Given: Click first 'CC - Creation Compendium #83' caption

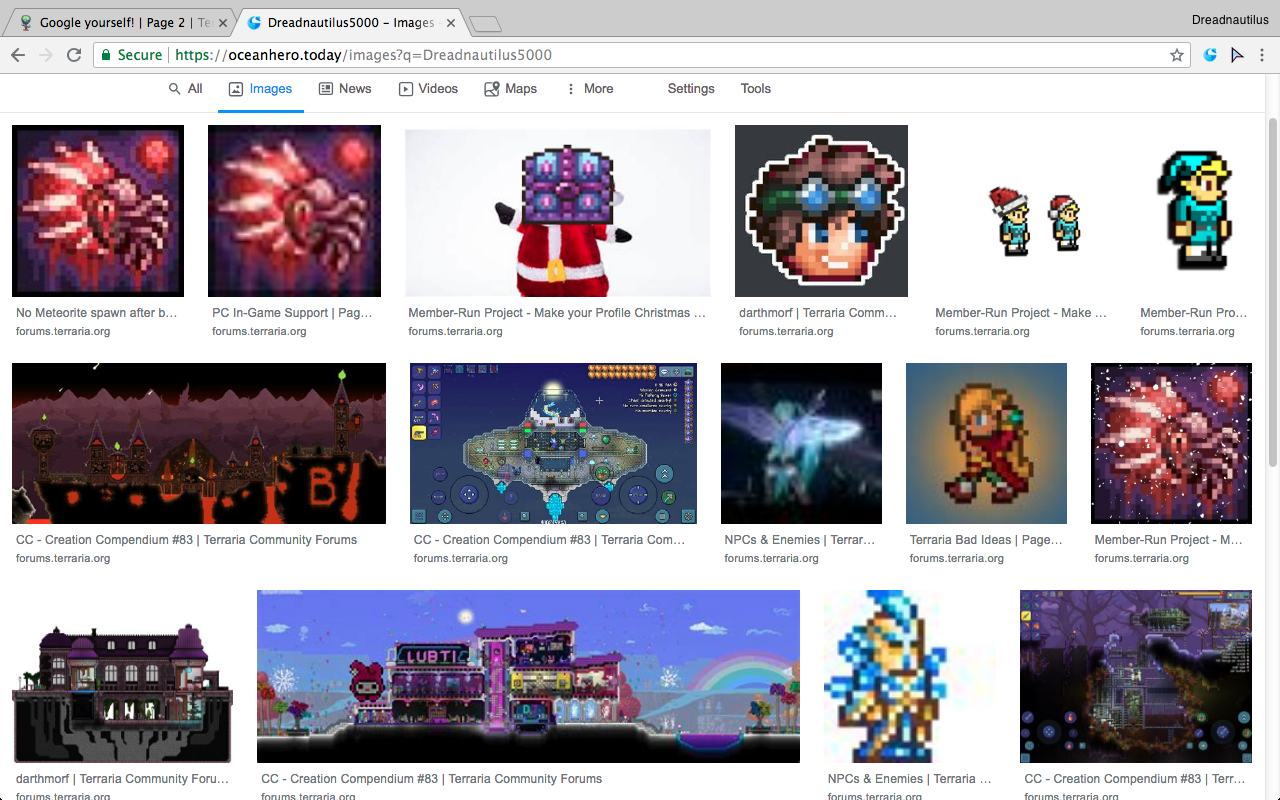Looking at the screenshot, I should (186, 540).
